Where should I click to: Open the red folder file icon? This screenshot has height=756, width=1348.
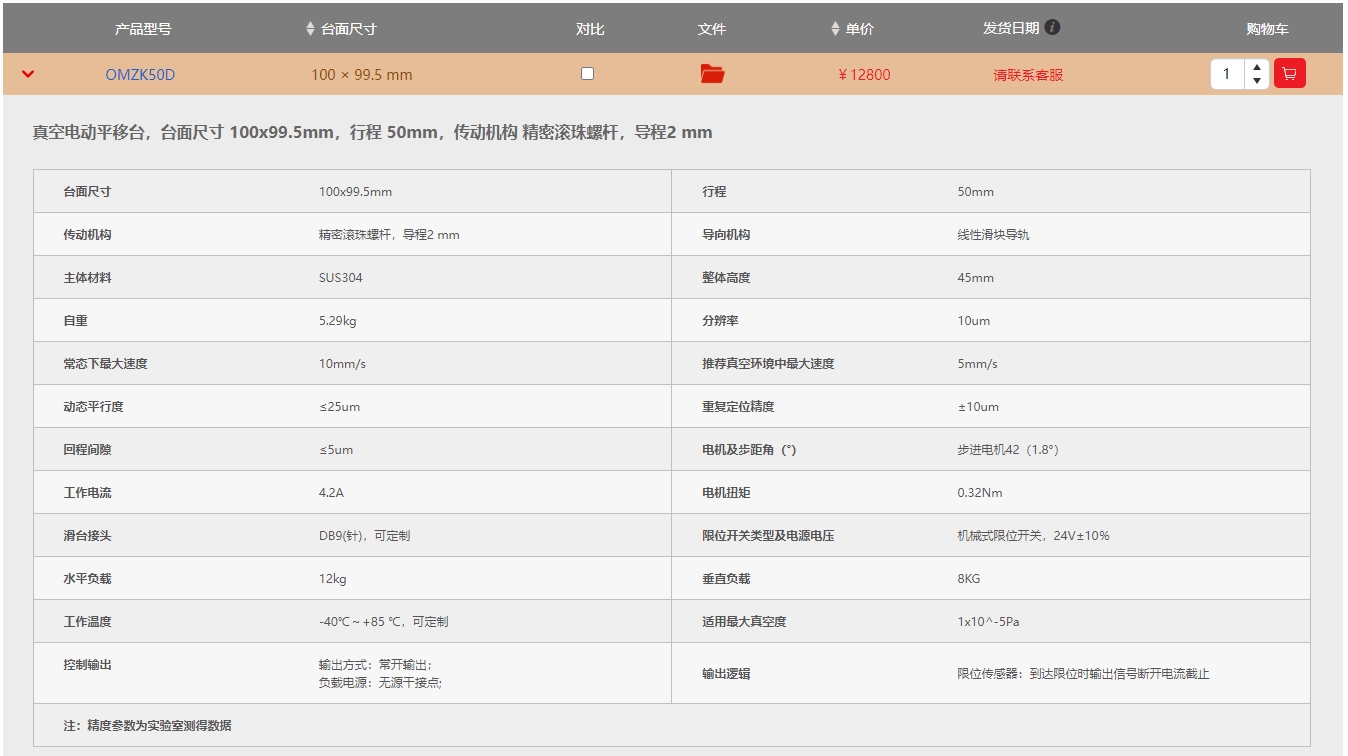click(x=712, y=74)
